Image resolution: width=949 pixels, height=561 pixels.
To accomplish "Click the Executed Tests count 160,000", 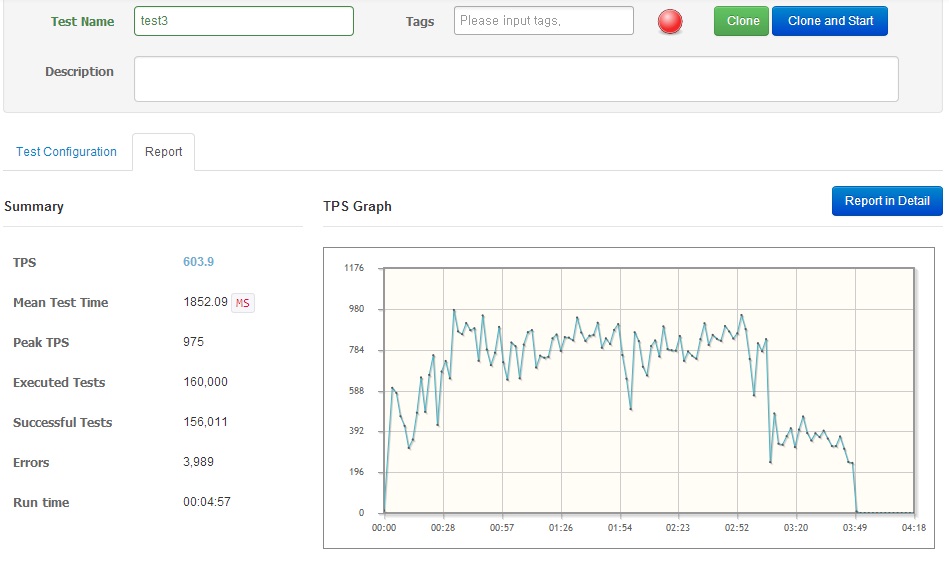I will [205, 382].
